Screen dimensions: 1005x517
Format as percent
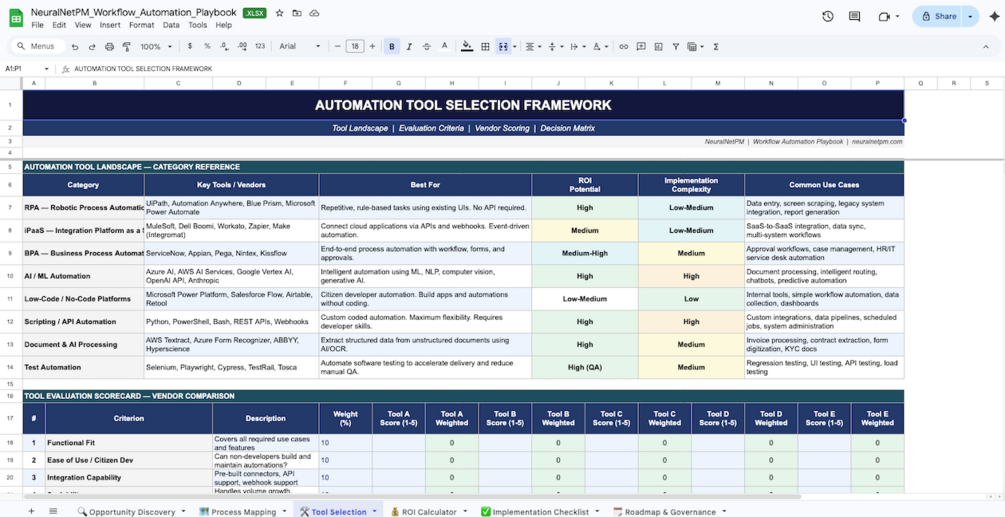(207, 47)
